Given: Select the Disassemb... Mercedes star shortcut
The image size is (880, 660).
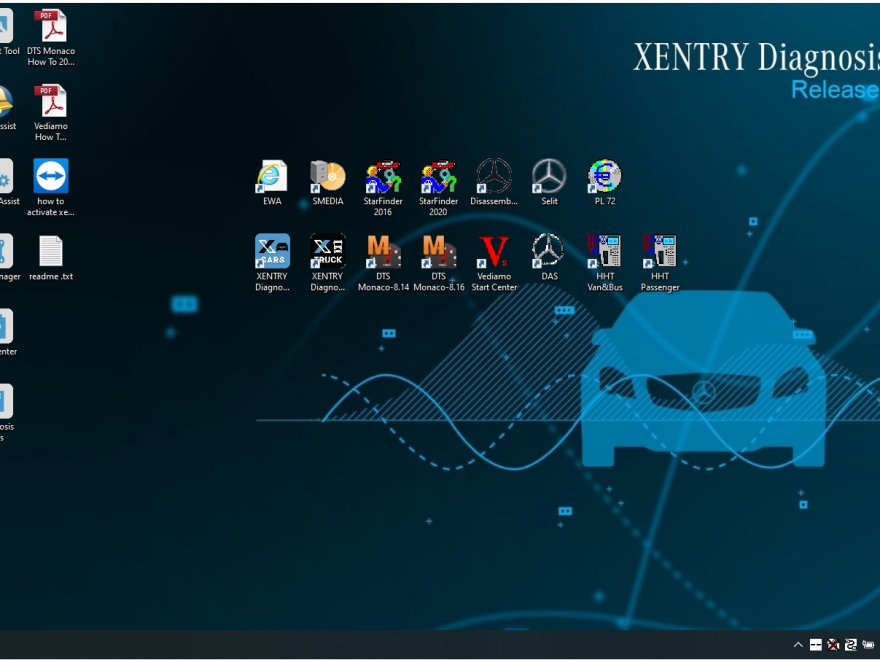Looking at the screenshot, I should click(494, 182).
